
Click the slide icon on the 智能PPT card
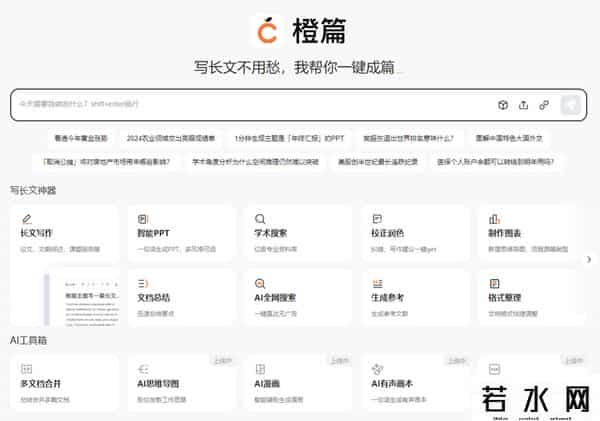(x=143, y=219)
